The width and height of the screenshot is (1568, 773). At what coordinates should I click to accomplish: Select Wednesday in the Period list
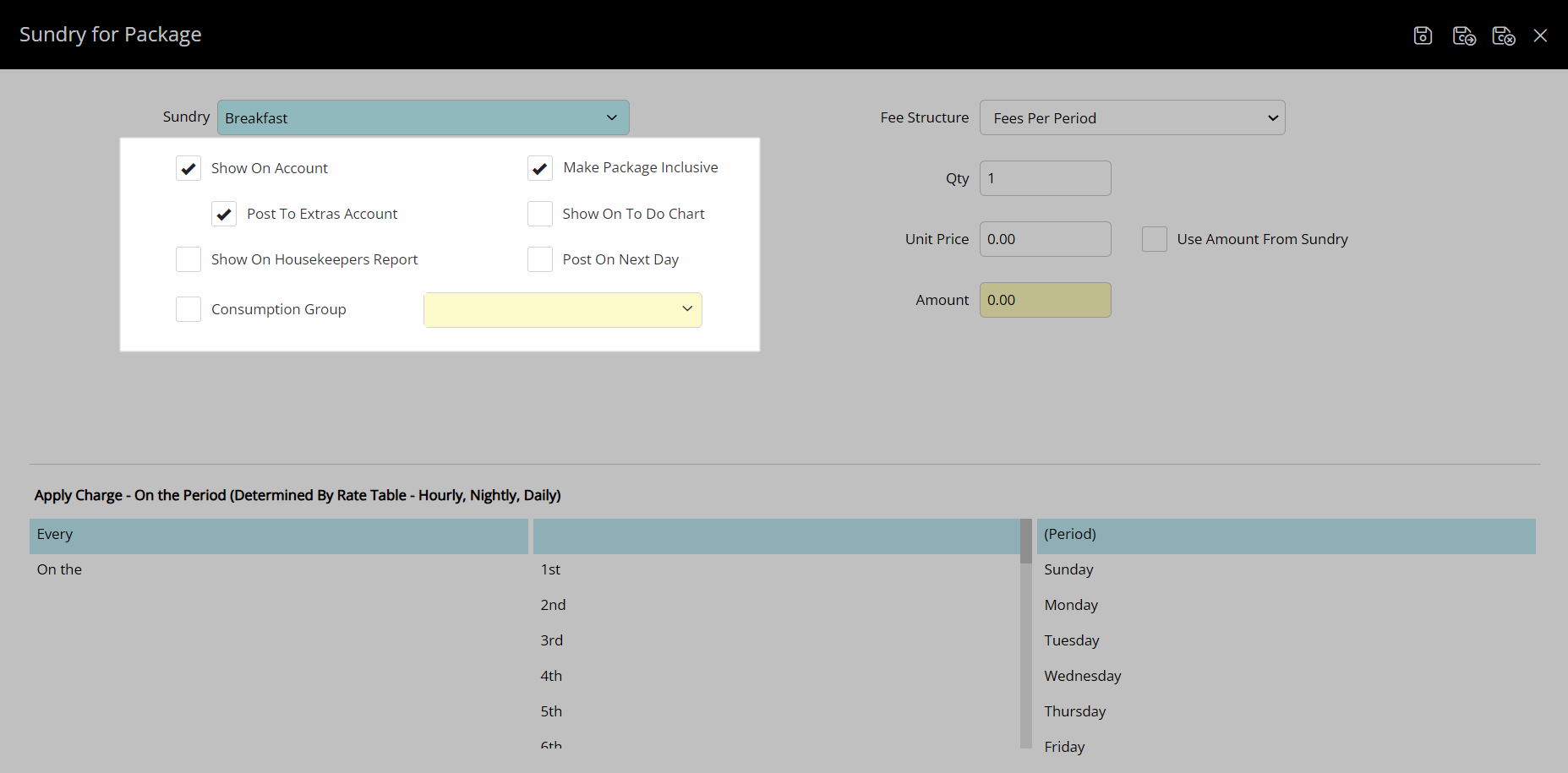coord(1082,676)
